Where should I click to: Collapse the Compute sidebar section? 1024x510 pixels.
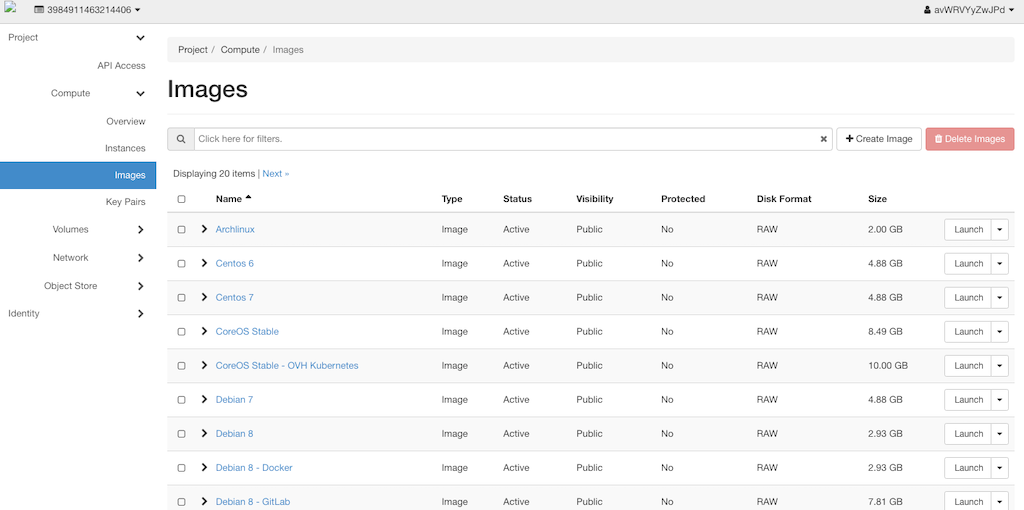[140, 93]
